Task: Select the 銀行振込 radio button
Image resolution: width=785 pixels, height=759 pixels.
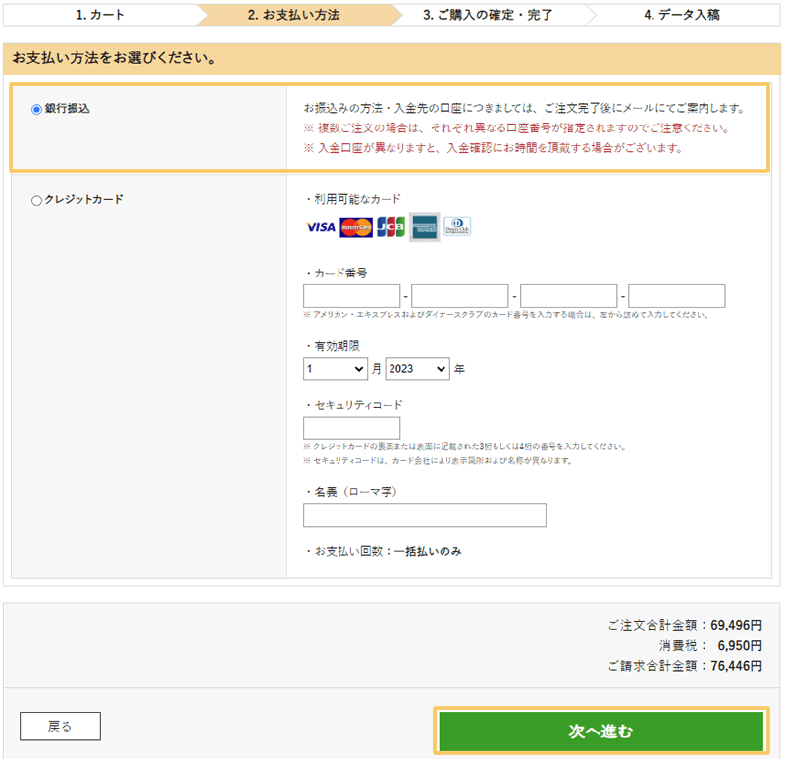Action: (36, 109)
